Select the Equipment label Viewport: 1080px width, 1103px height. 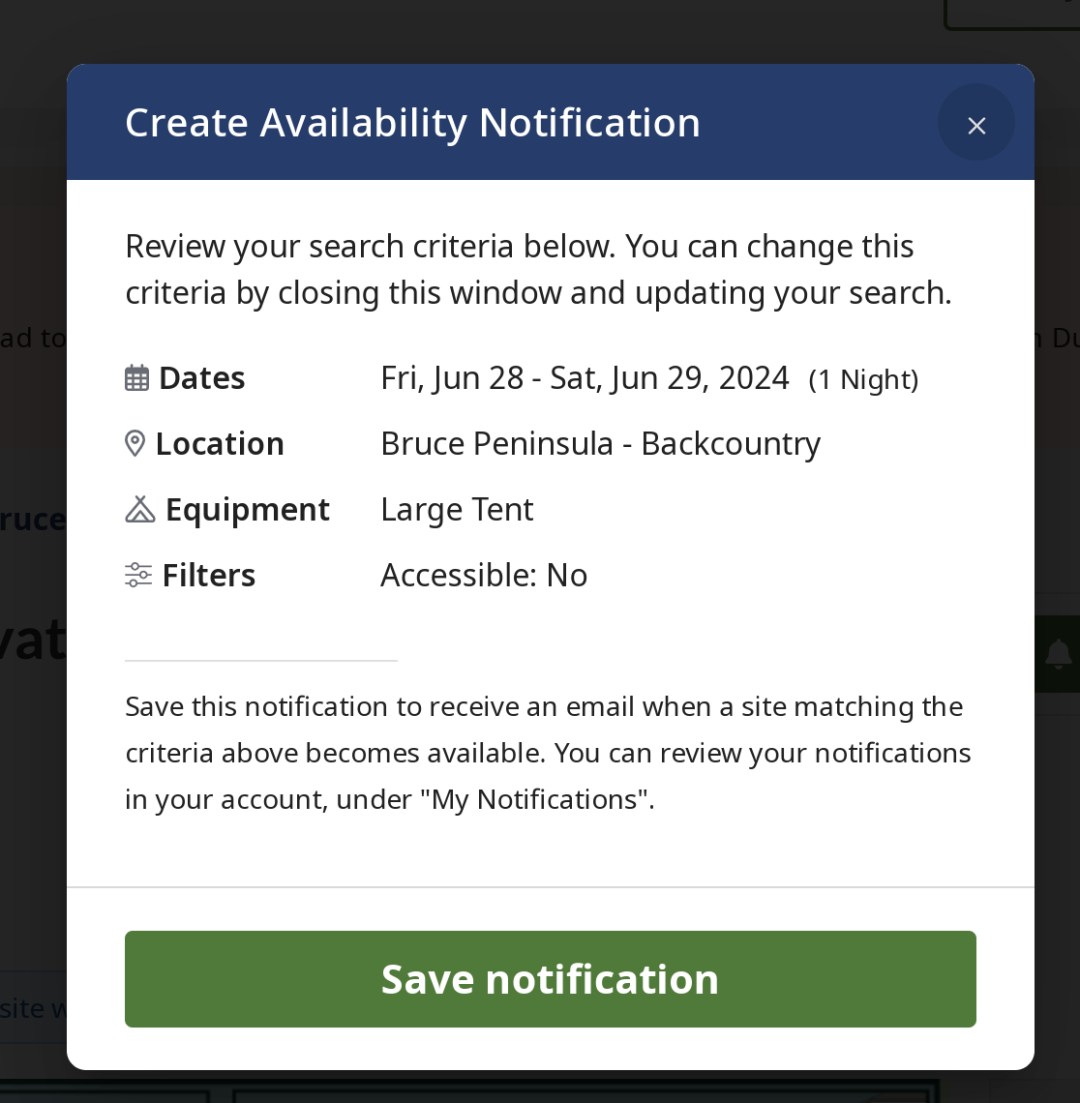[x=247, y=509]
